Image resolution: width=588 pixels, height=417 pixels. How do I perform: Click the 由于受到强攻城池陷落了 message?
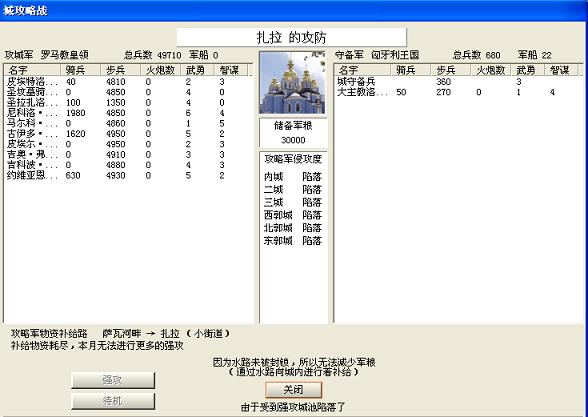[293, 407]
